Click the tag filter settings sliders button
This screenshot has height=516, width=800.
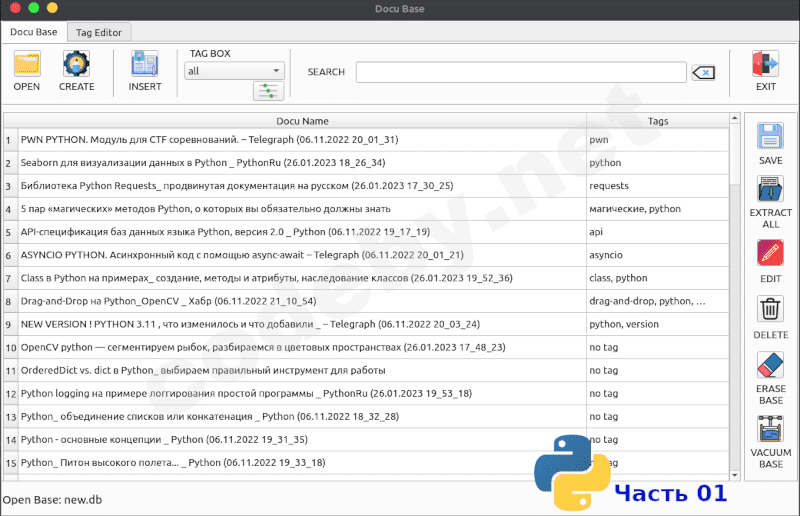pos(268,92)
